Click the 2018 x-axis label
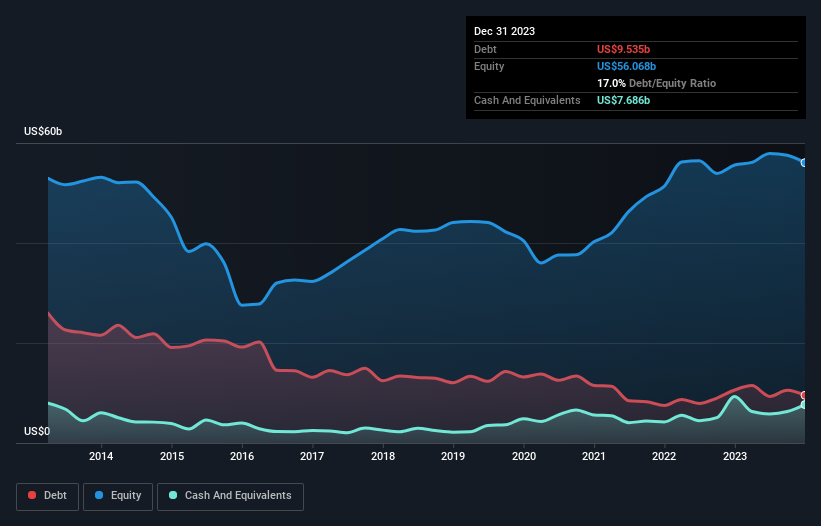 tap(383, 456)
